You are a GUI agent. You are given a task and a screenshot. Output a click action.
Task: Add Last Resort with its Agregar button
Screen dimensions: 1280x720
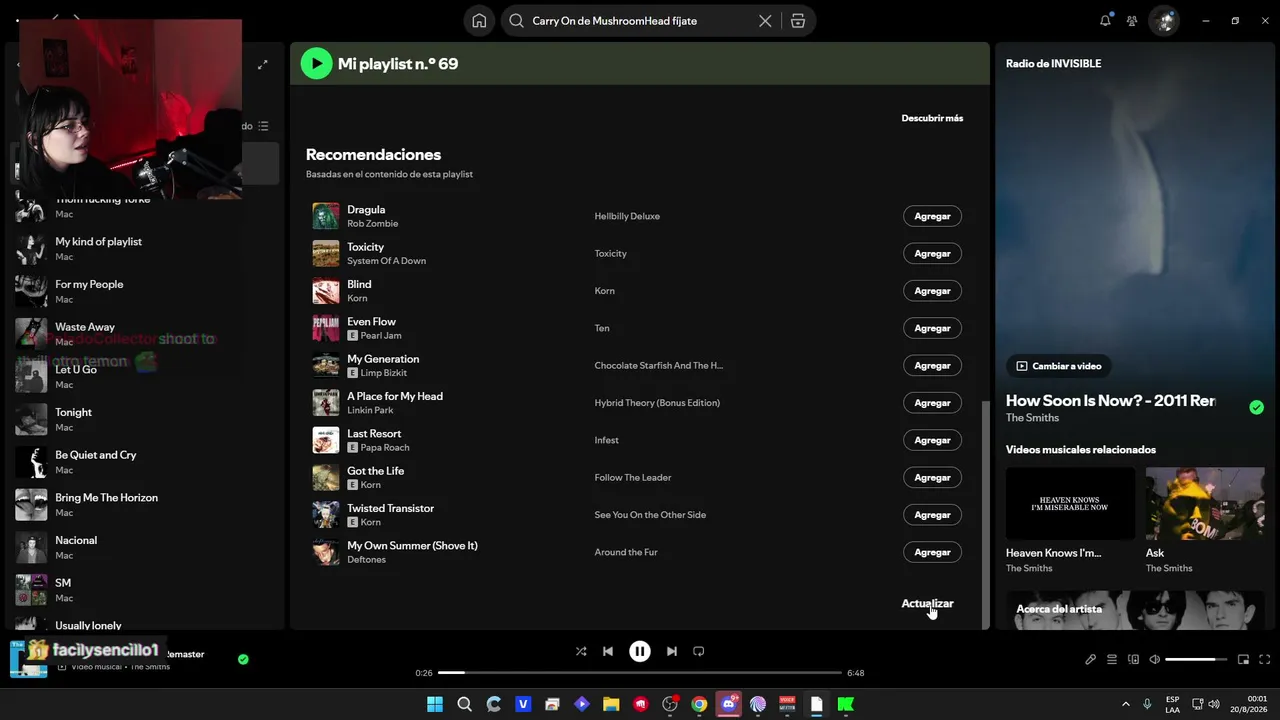click(x=932, y=440)
